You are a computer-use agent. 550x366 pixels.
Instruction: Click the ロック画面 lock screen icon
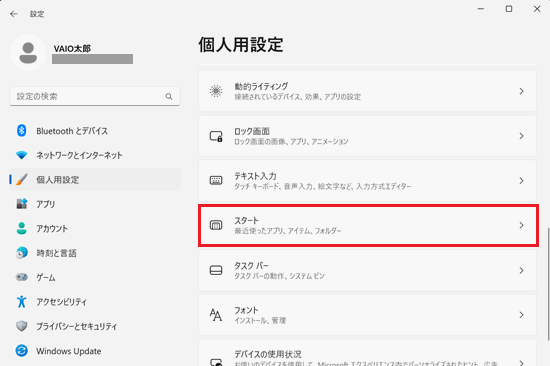216,136
